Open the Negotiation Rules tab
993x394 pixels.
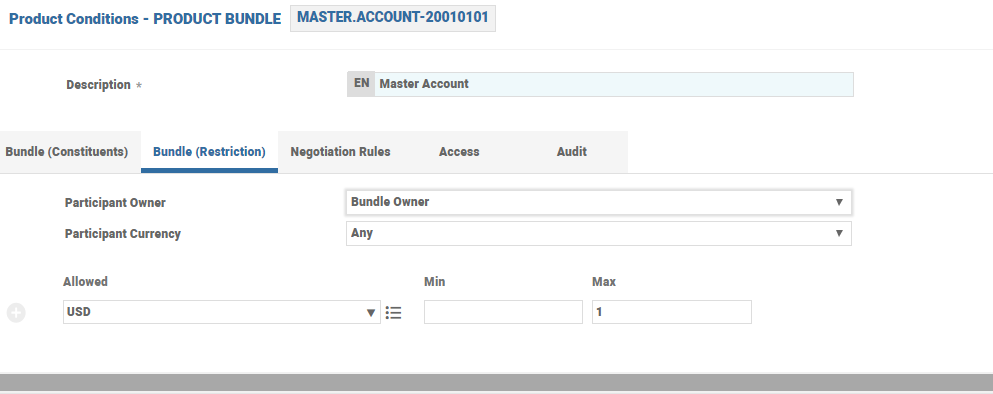pyautogui.click(x=340, y=152)
